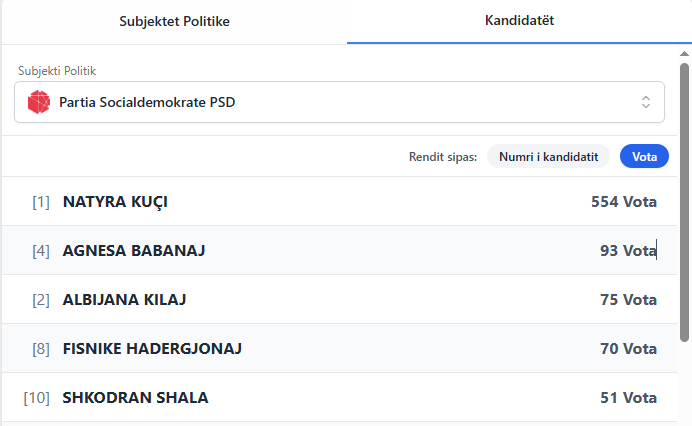Click the 75 Vota count
The image size is (692, 426).
628,300
